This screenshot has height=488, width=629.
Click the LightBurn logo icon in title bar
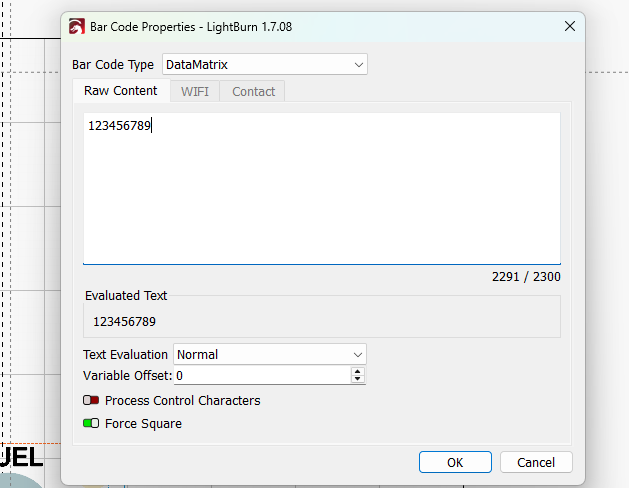tap(77, 26)
